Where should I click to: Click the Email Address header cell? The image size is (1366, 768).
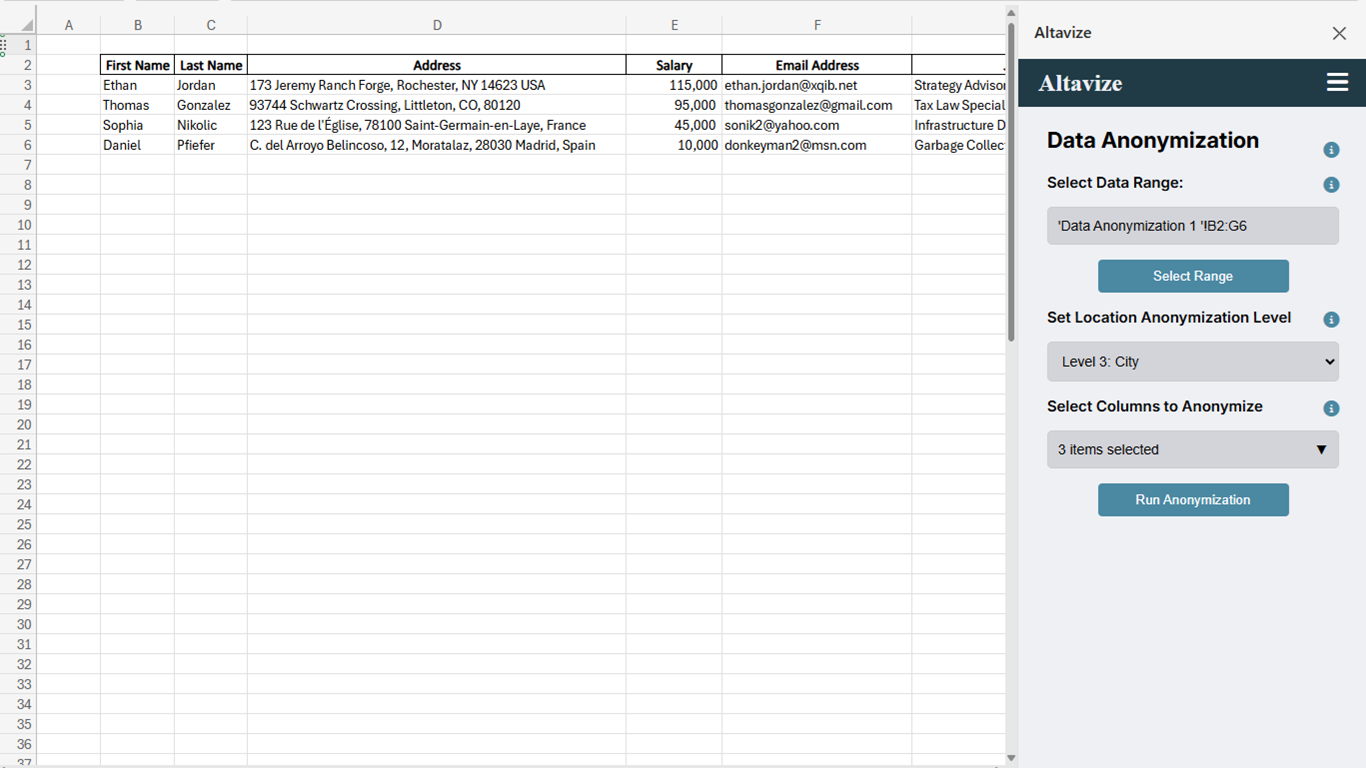coord(817,65)
